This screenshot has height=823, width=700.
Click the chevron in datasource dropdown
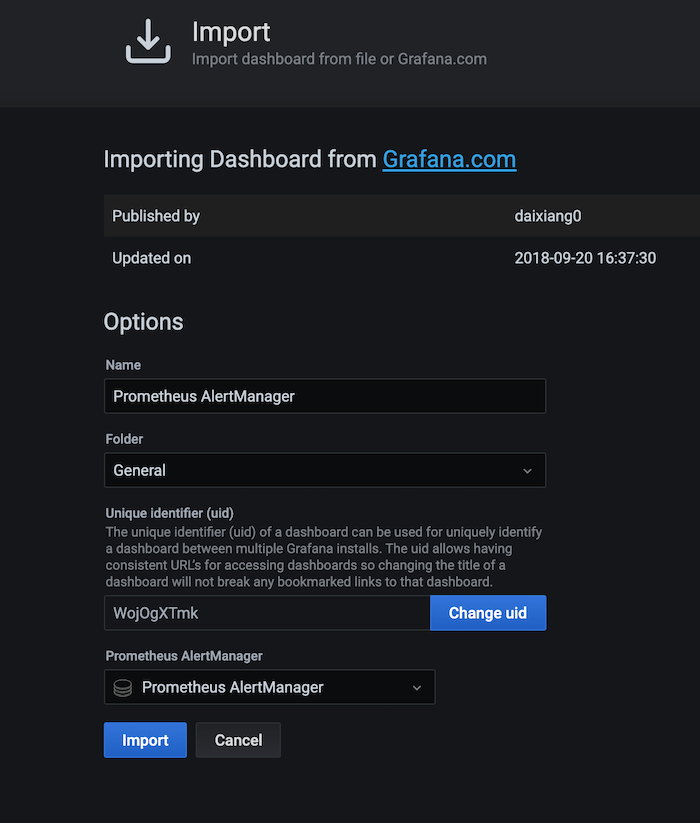(x=417, y=688)
